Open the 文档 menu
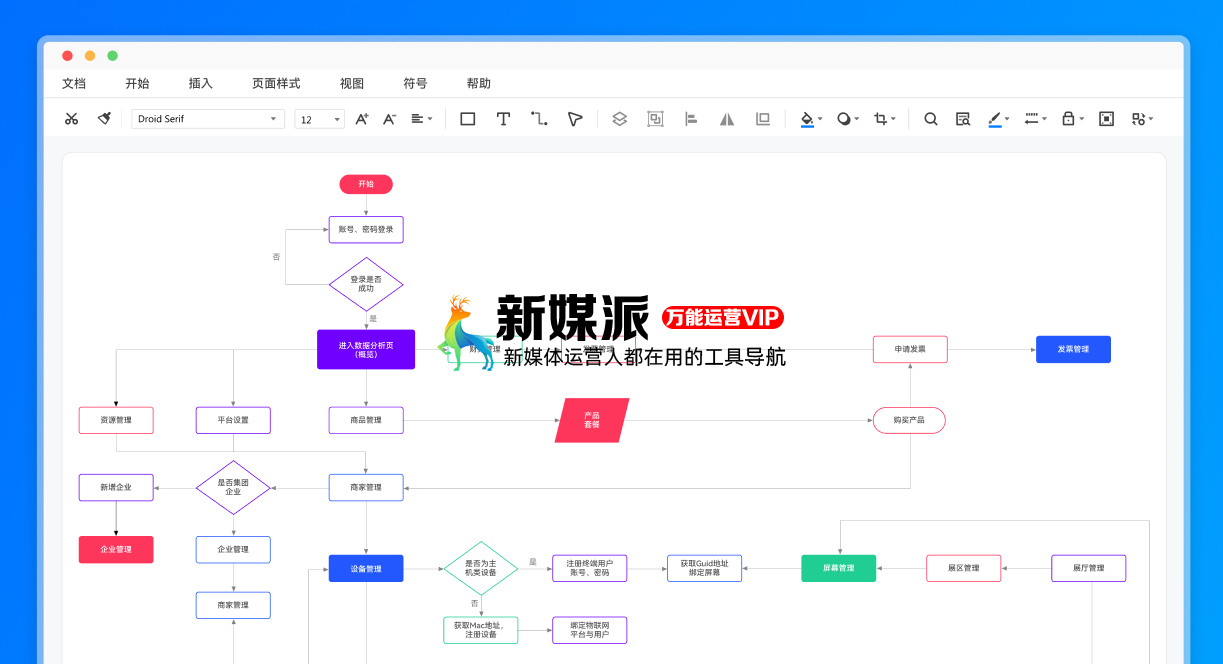The height and width of the screenshot is (664, 1223). click(x=74, y=84)
